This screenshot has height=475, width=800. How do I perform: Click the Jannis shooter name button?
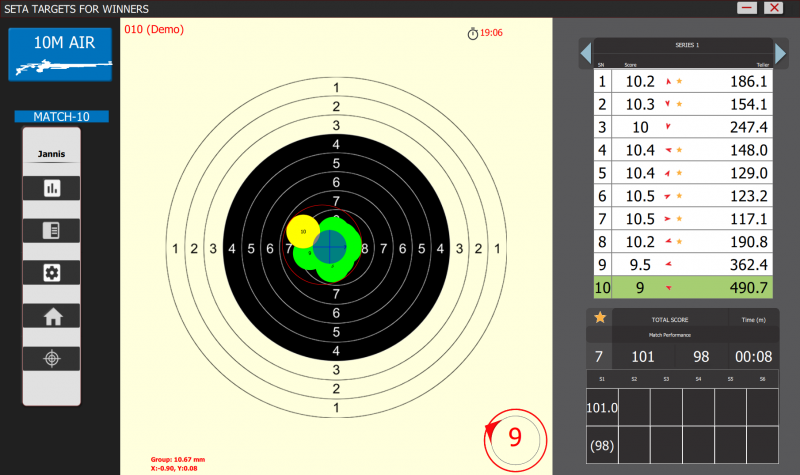pyautogui.click(x=51, y=155)
